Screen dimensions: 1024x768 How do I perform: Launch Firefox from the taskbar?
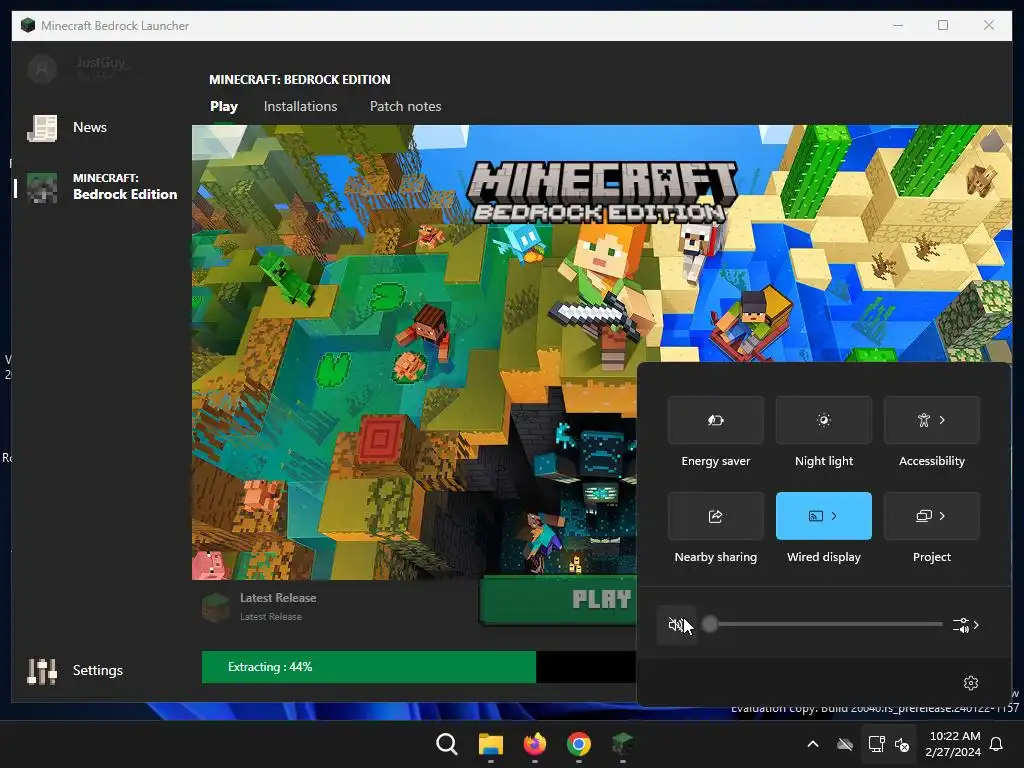[535, 744]
